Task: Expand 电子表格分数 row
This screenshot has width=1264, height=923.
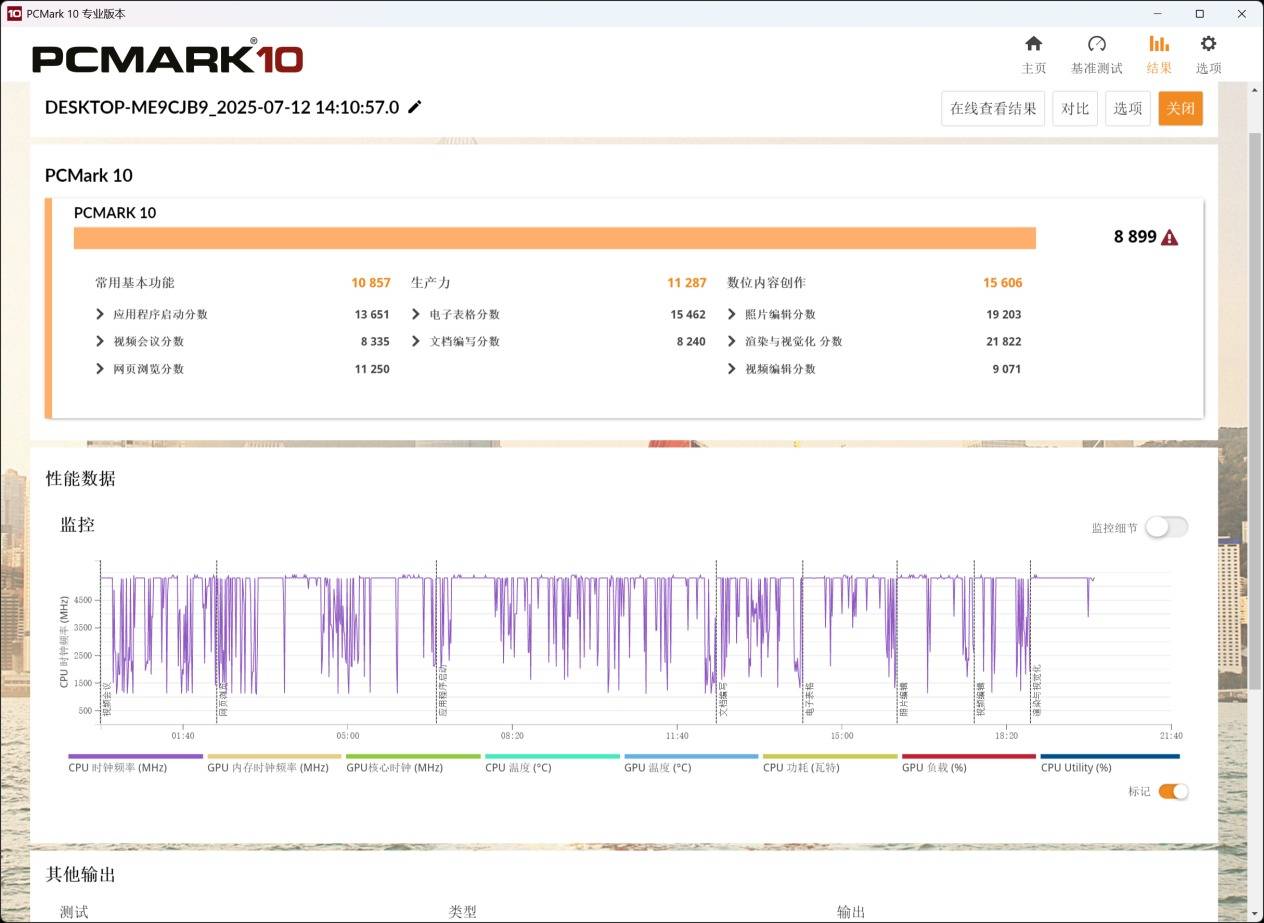Action: [x=416, y=314]
